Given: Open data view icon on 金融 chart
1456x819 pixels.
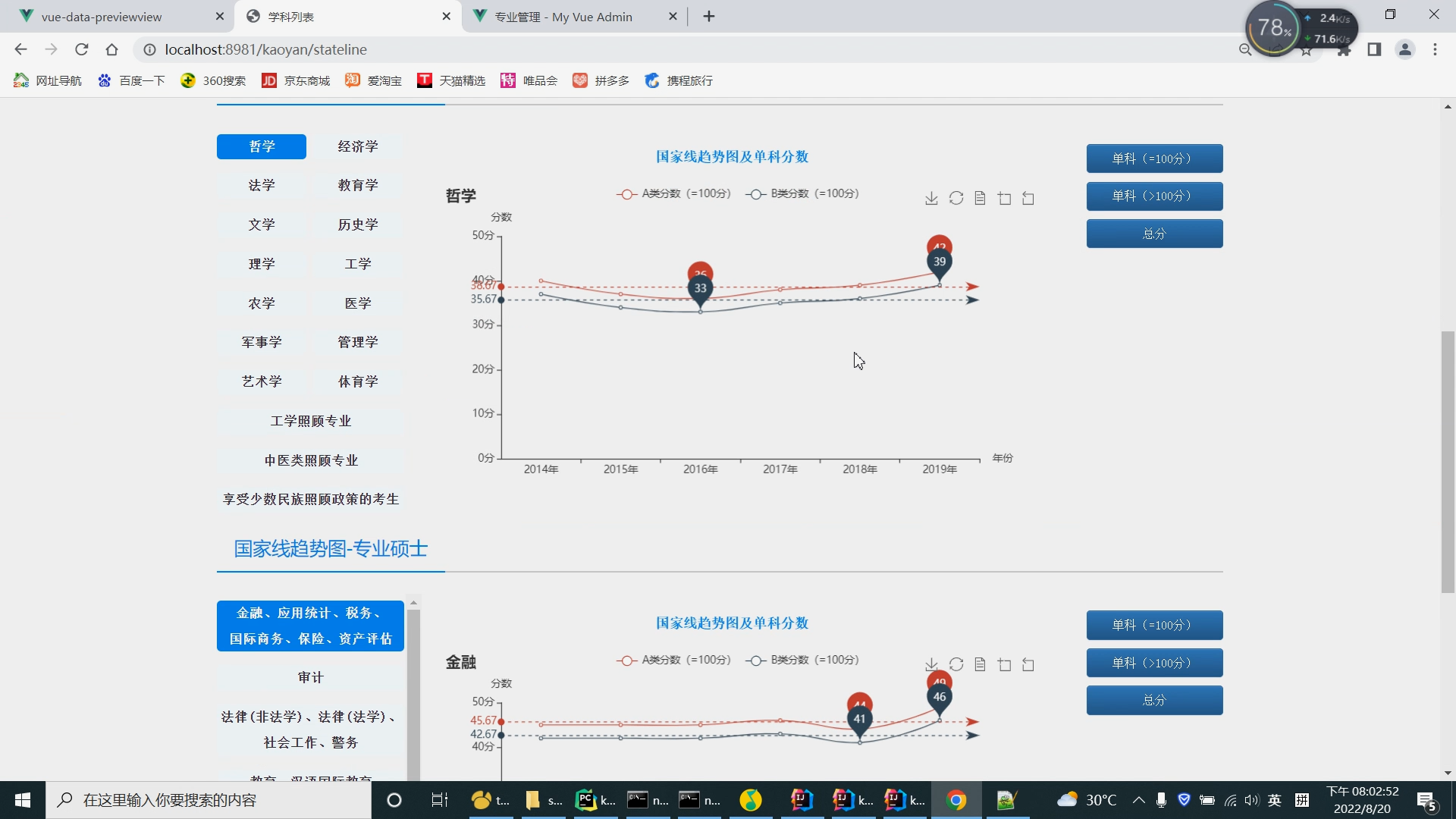Looking at the screenshot, I should pos(980,664).
